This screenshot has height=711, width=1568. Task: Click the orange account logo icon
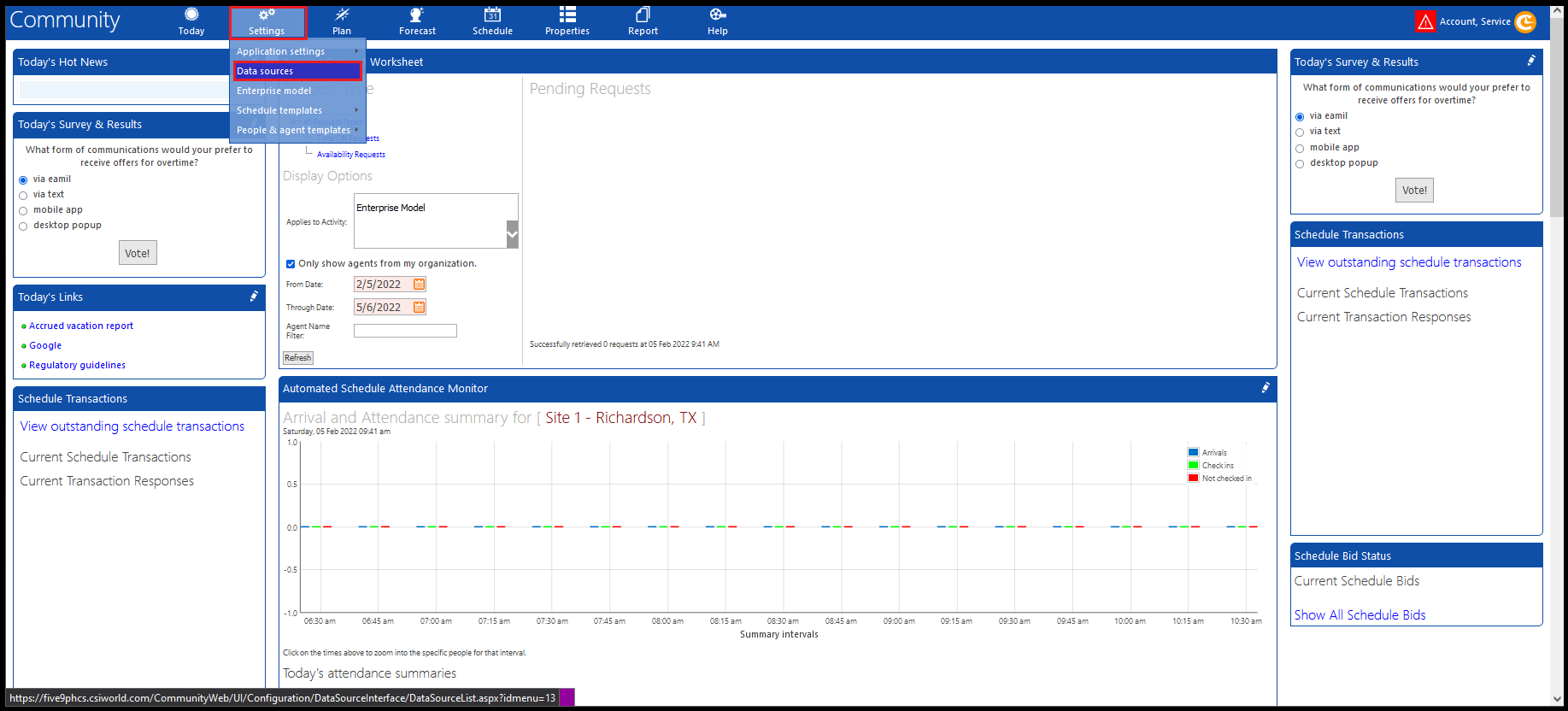(x=1525, y=21)
